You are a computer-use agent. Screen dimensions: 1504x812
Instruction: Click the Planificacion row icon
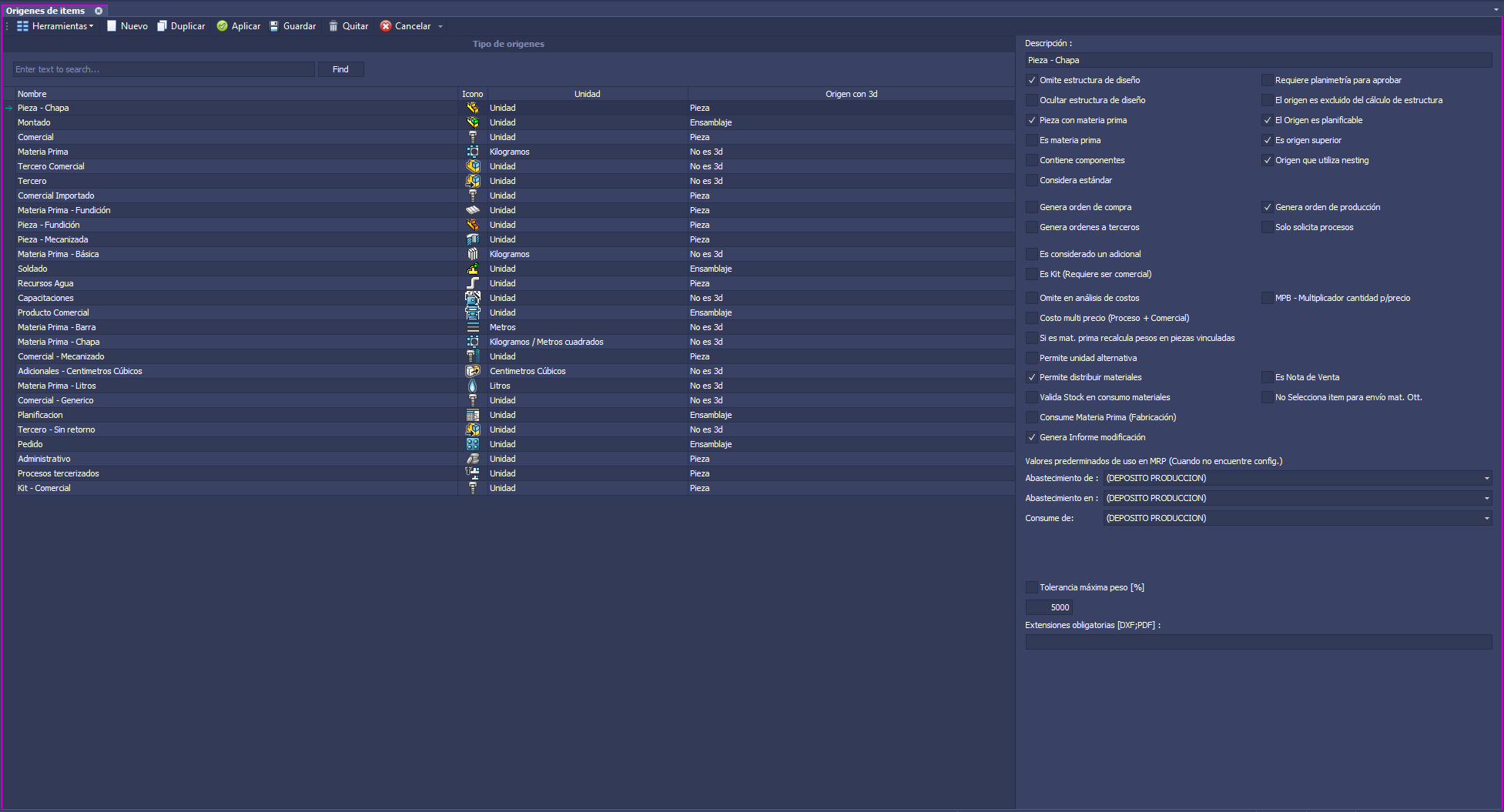[x=473, y=415]
